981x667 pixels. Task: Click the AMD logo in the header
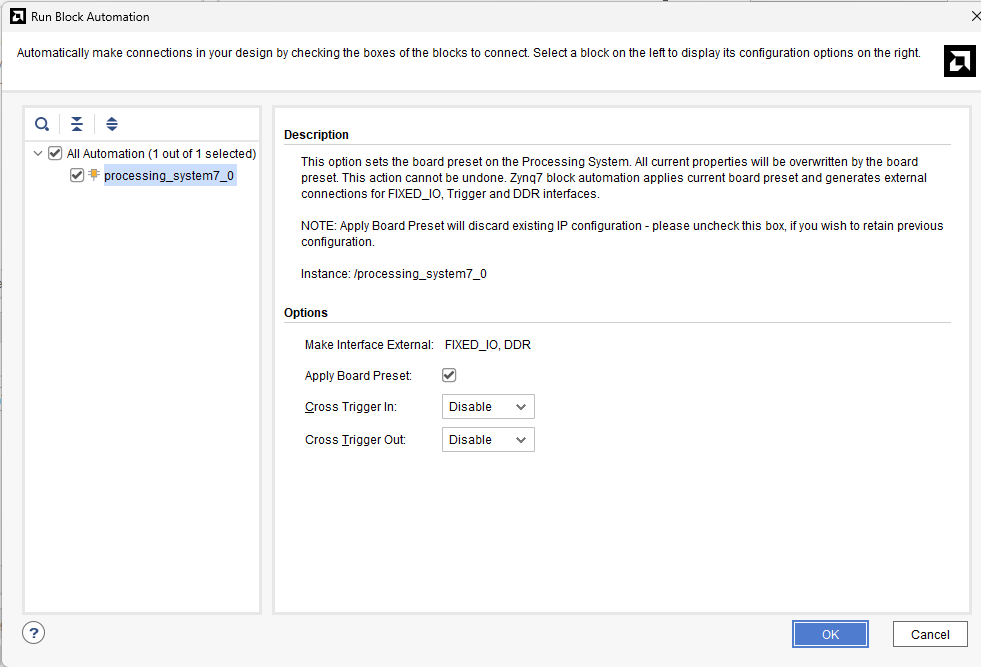[959, 61]
